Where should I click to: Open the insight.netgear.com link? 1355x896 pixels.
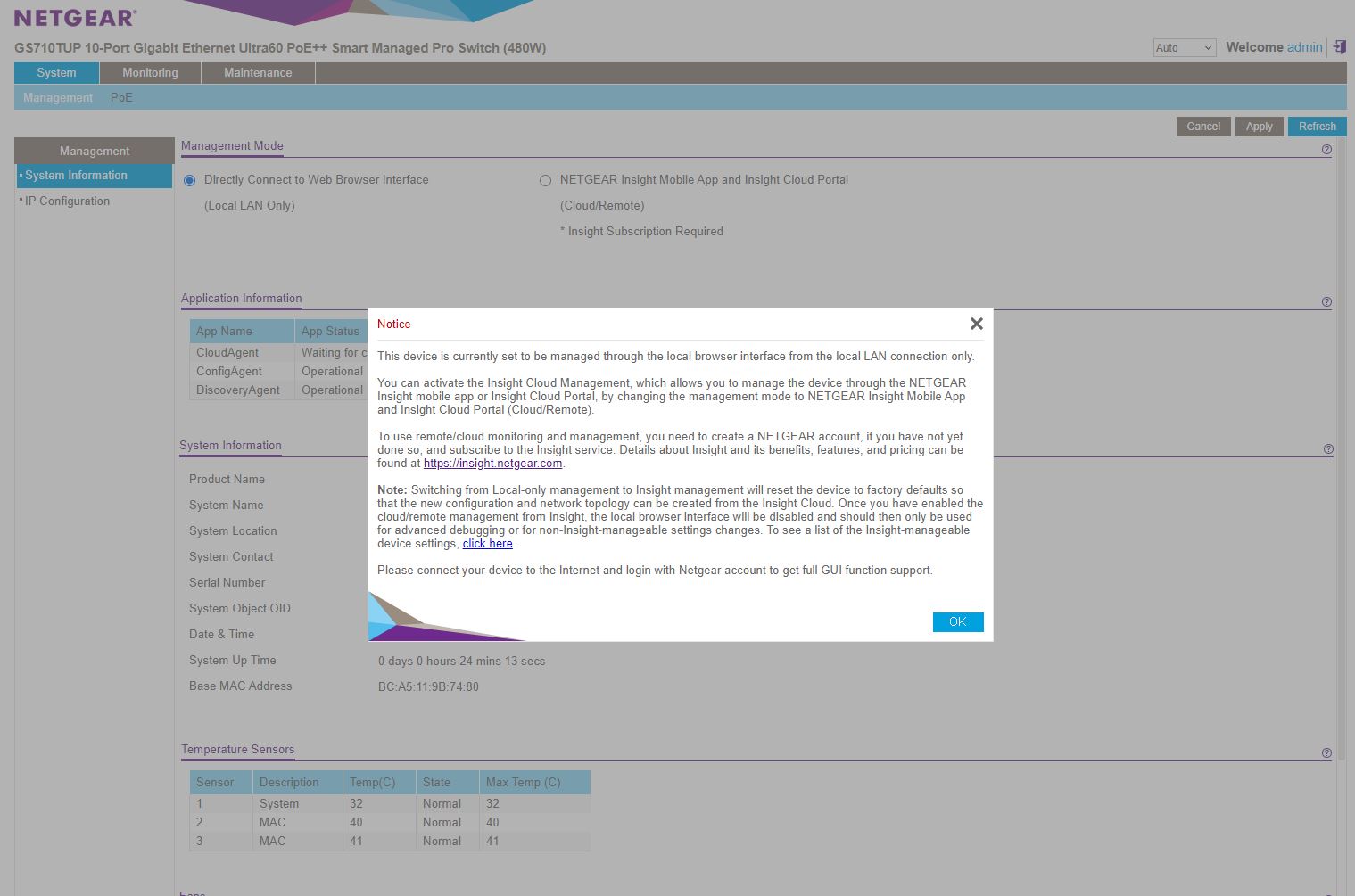click(492, 464)
